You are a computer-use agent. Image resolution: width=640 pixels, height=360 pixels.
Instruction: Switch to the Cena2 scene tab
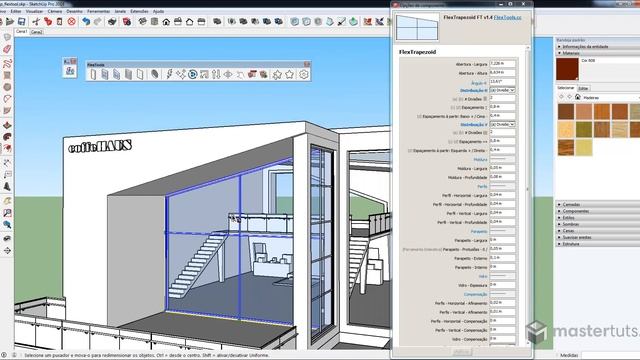pyautogui.click(x=37, y=32)
